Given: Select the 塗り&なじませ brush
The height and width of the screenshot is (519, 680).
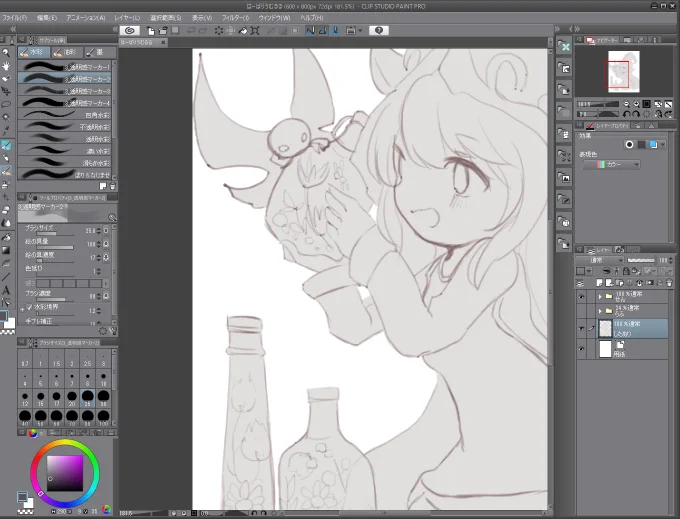Looking at the screenshot, I should (65, 174).
